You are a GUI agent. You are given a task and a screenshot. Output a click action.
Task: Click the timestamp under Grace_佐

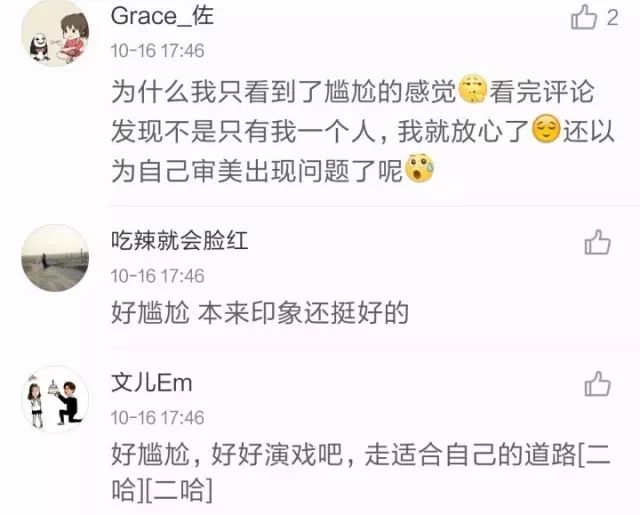(158, 51)
